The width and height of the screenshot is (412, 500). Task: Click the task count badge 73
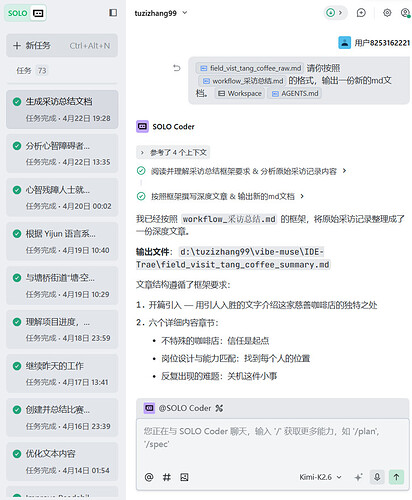42,70
